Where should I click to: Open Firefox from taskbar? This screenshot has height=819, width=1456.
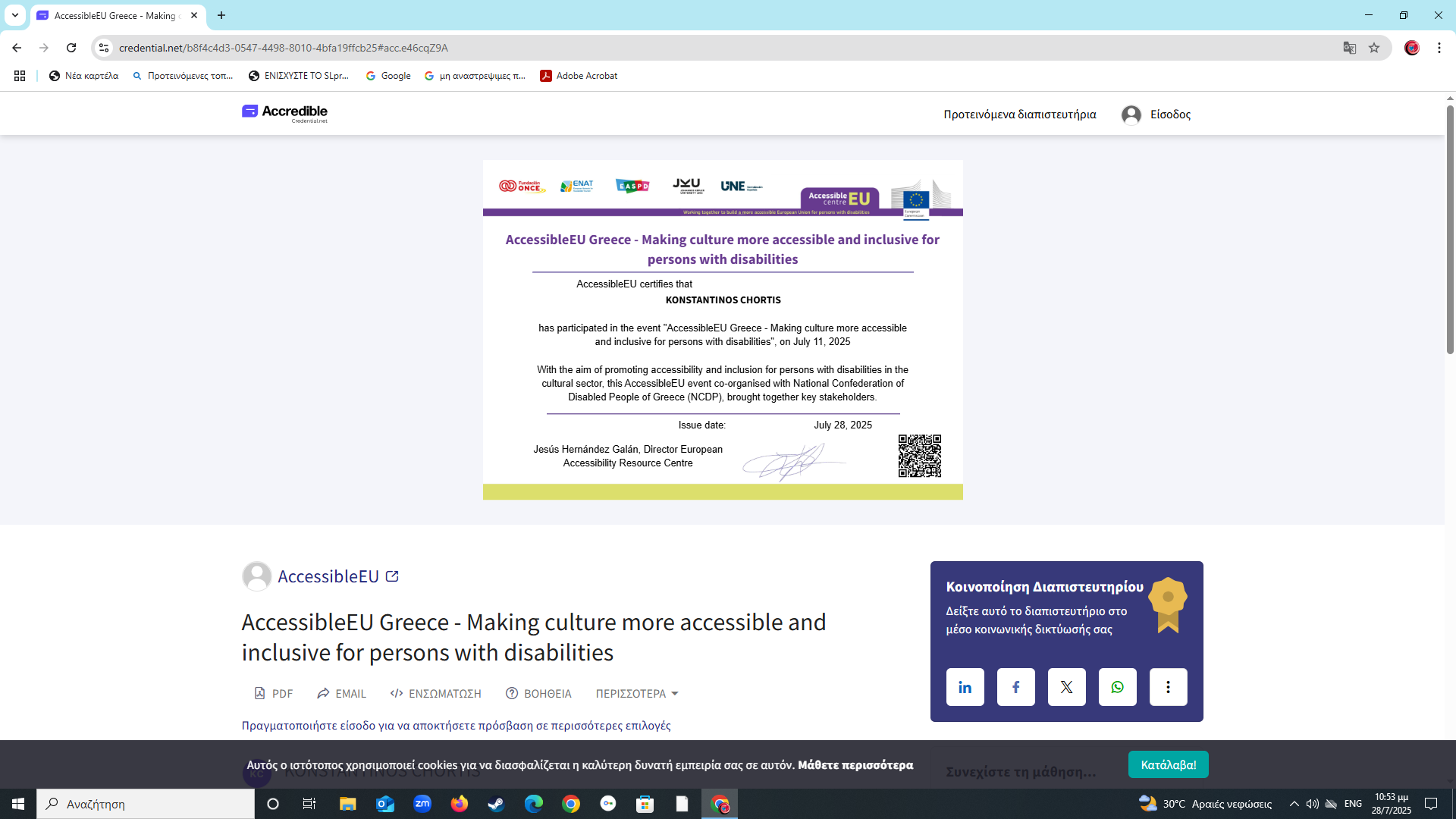(459, 804)
